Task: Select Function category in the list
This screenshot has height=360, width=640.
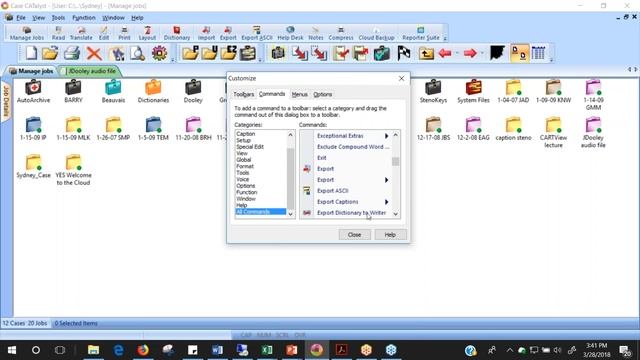Action: [247, 192]
